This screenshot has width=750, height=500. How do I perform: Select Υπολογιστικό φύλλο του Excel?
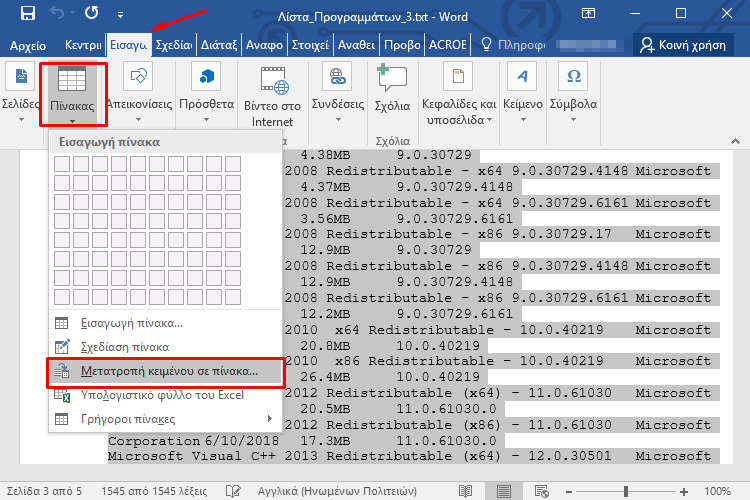(165, 395)
